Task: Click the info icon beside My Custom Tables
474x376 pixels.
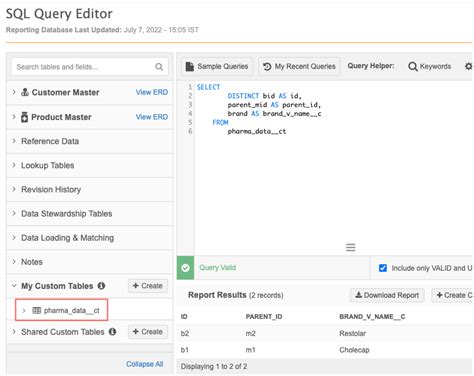Action: point(101,286)
